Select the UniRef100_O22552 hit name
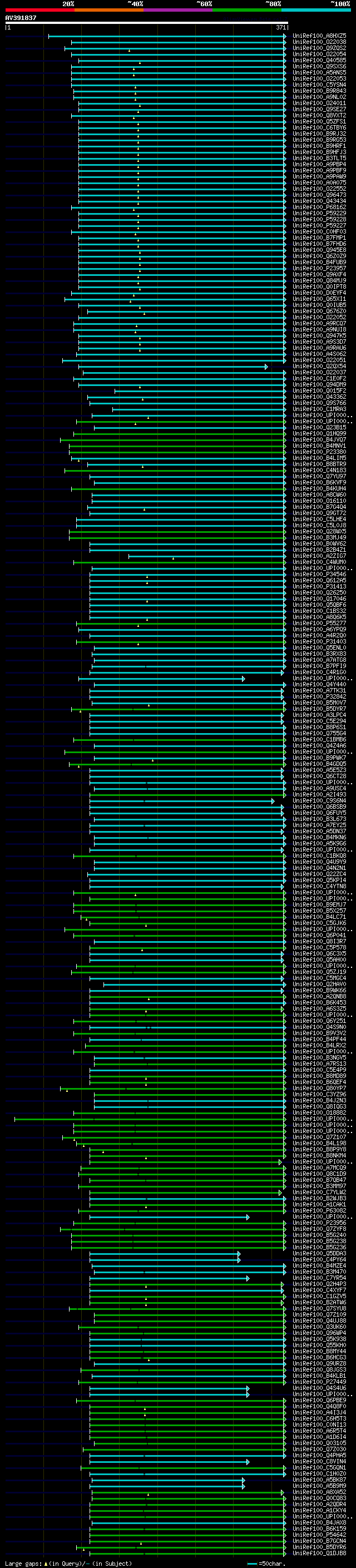 click(x=319, y=189)
